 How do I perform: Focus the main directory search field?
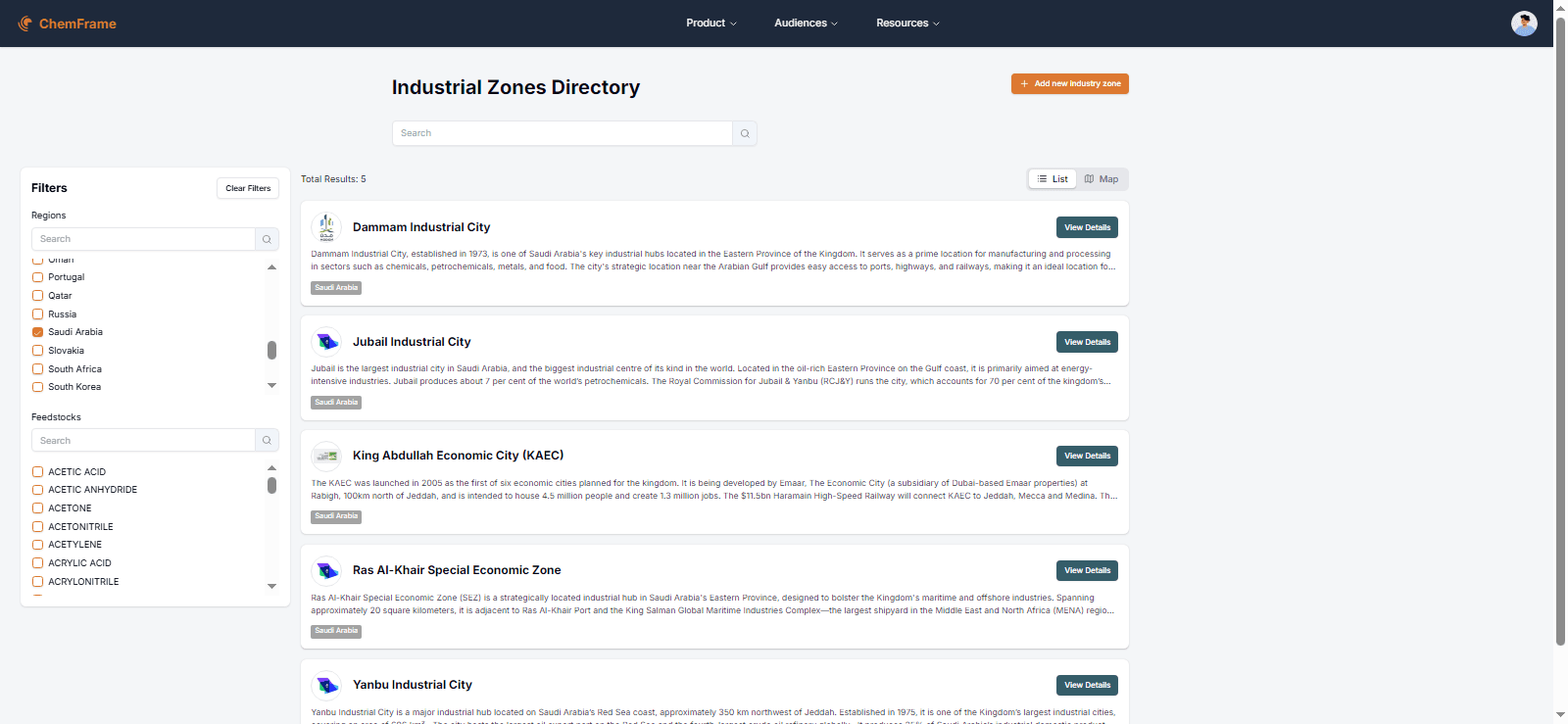[563, 133]
